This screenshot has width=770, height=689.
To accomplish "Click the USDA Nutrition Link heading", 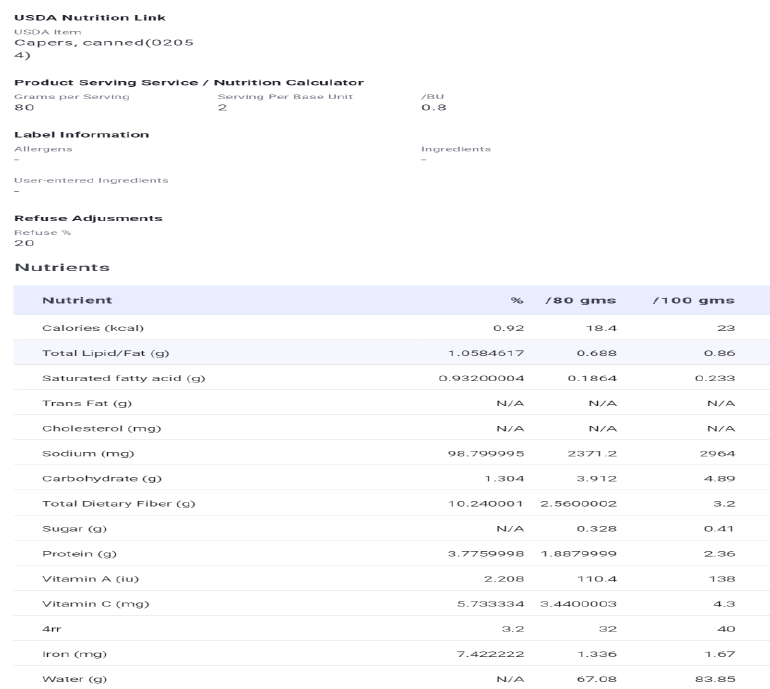I will pyautogui.click(x=90, y=18).
